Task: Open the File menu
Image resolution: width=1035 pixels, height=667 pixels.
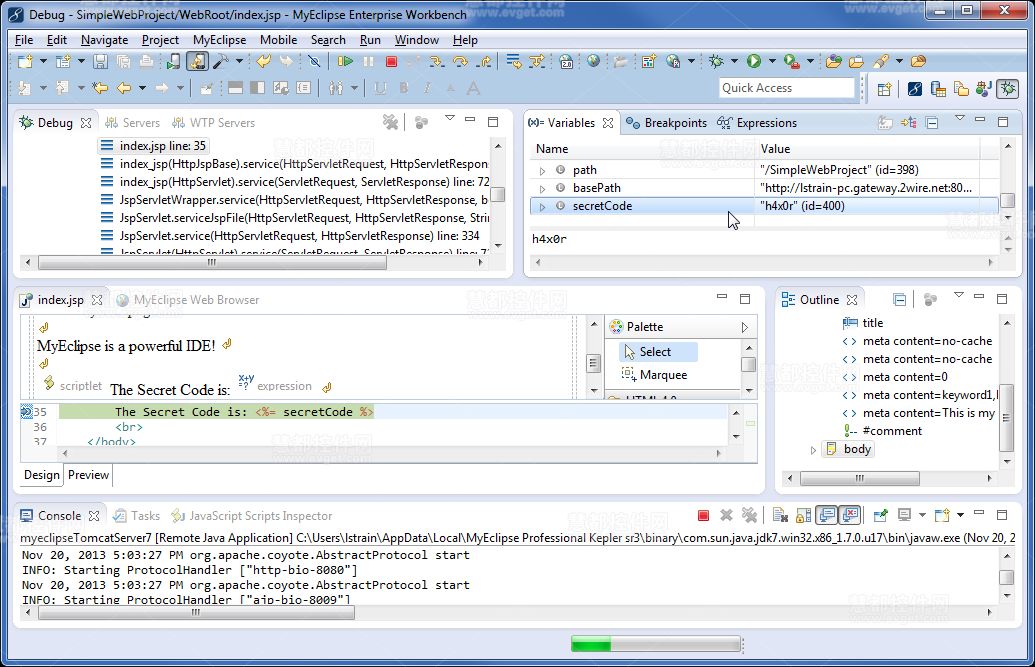Action: pyautogui.click(x=24, y=40)
